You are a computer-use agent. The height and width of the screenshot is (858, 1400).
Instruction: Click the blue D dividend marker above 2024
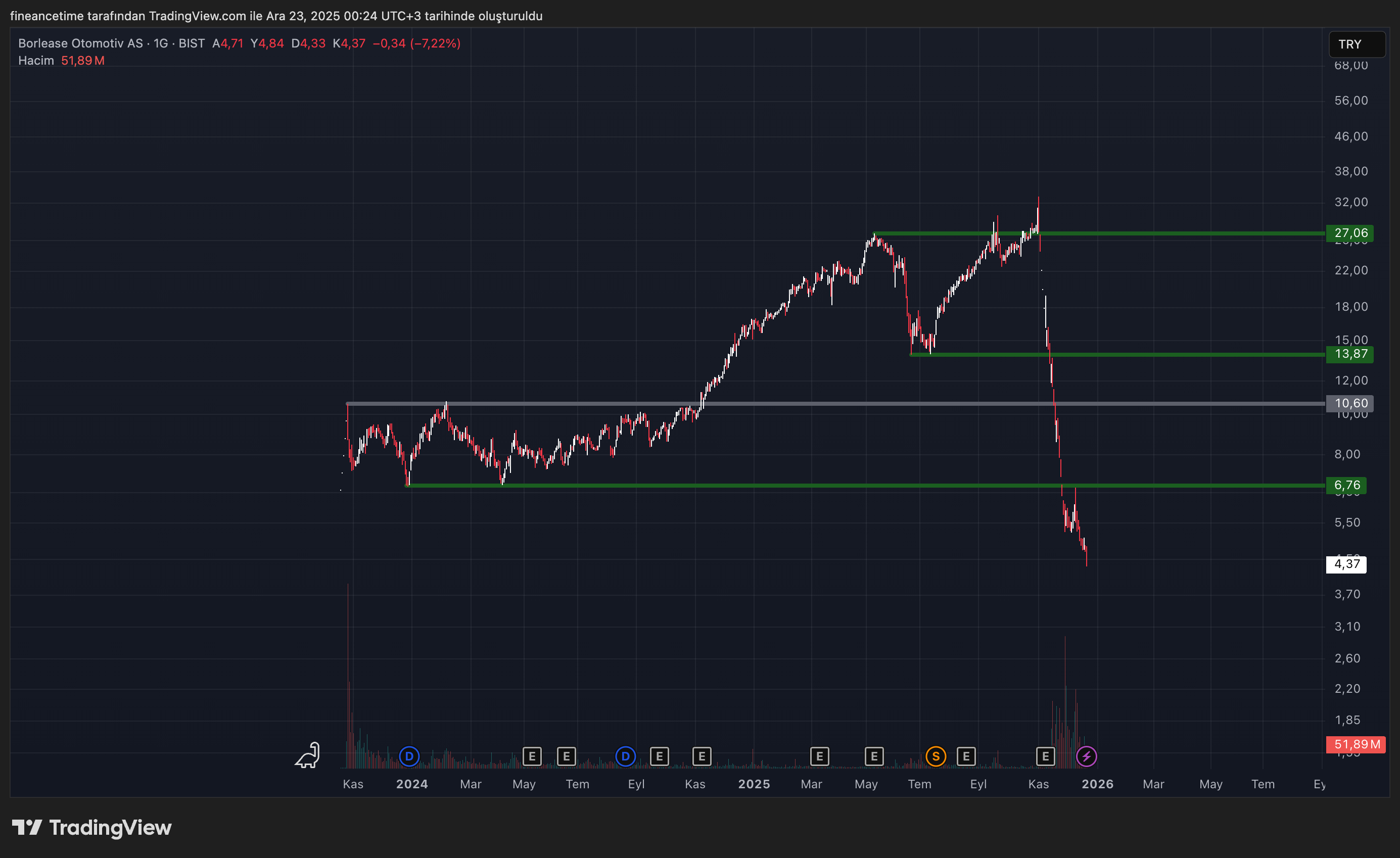click(x=409, y=756)
